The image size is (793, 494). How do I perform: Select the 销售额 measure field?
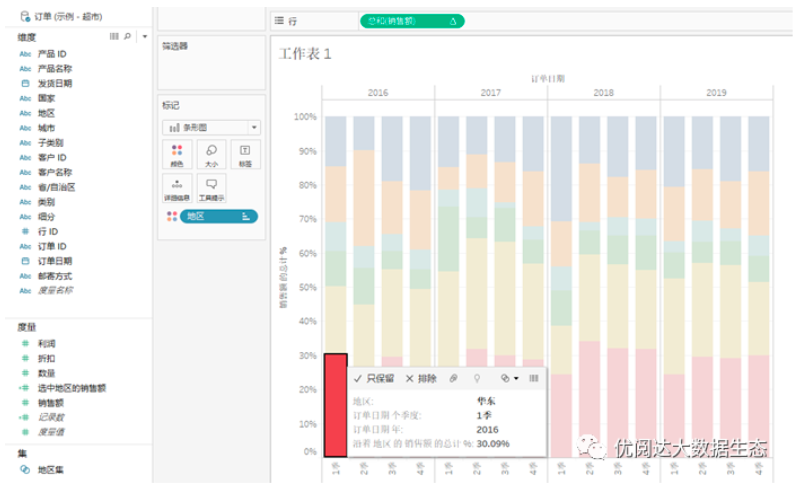point(50,402)
